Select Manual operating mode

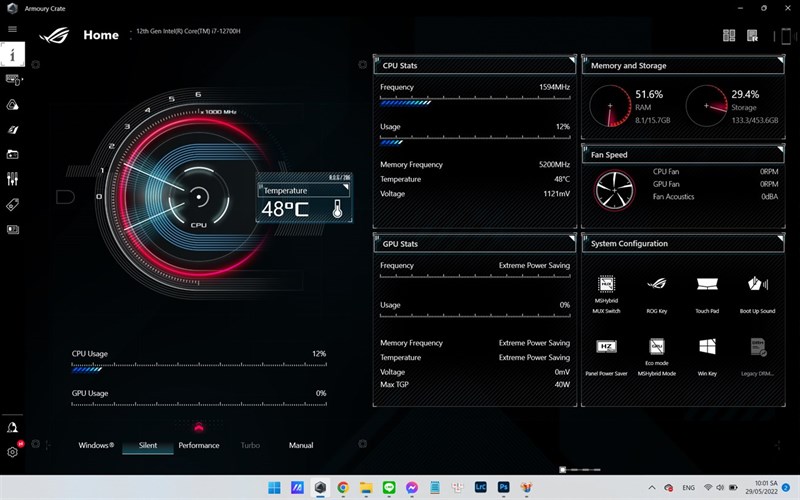pyautogui.click(x=301, y=445)
